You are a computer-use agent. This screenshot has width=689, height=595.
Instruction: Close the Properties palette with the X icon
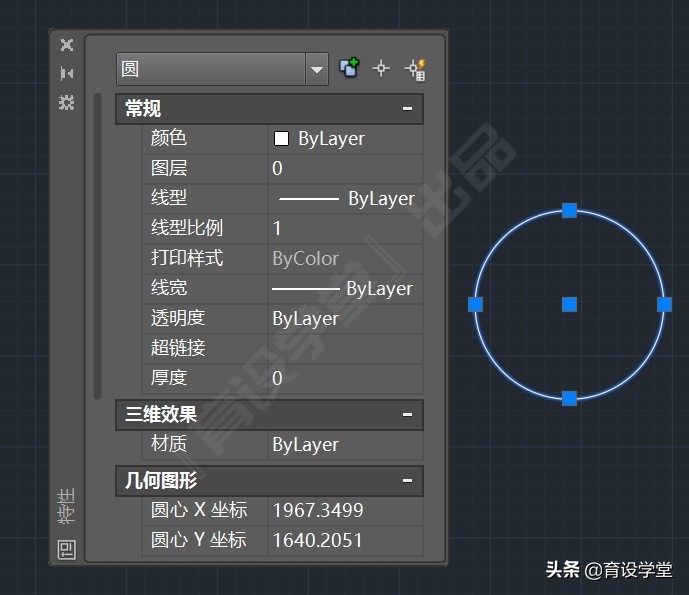pyautogui.click(x=67, y=45)
